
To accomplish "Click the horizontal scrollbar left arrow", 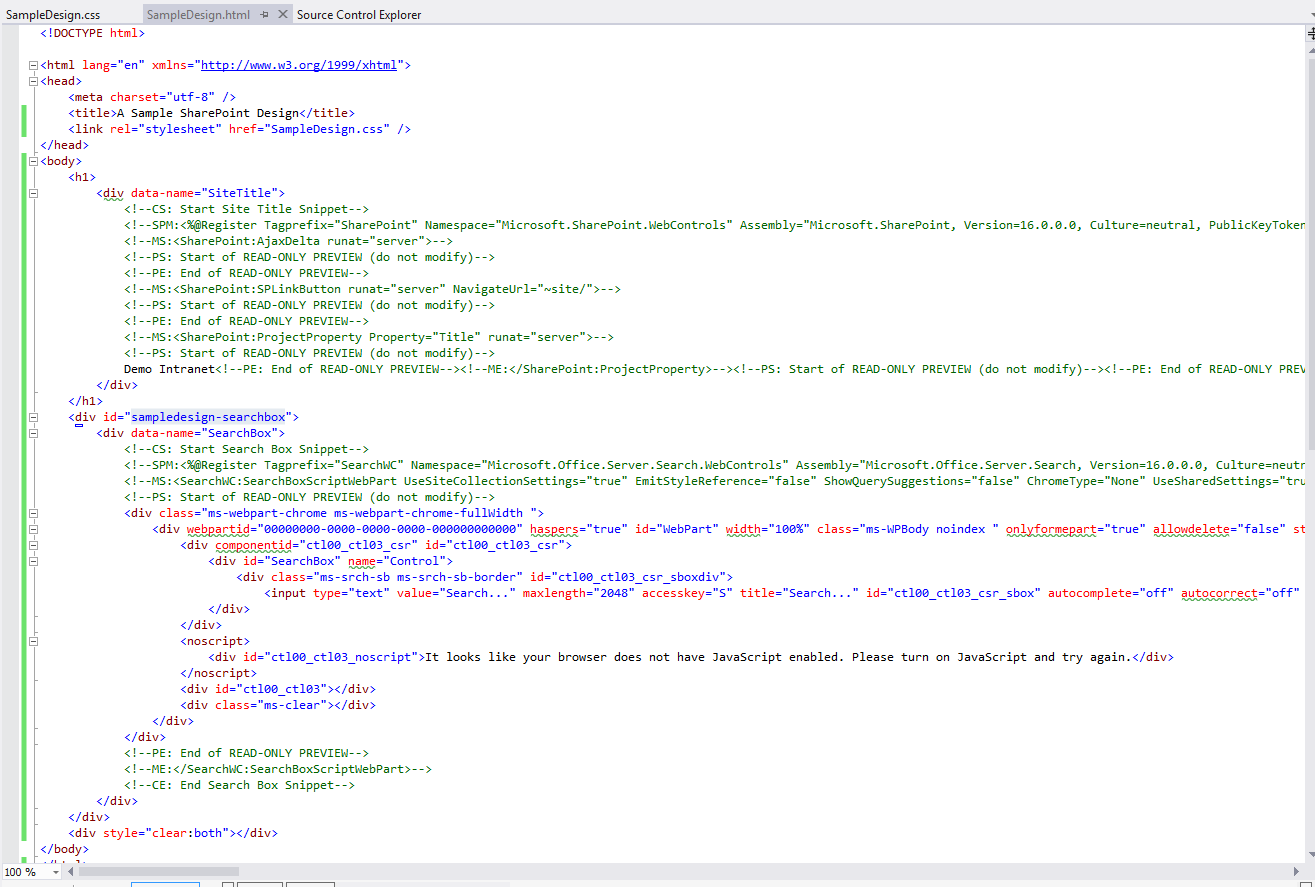I will point(68,871).
